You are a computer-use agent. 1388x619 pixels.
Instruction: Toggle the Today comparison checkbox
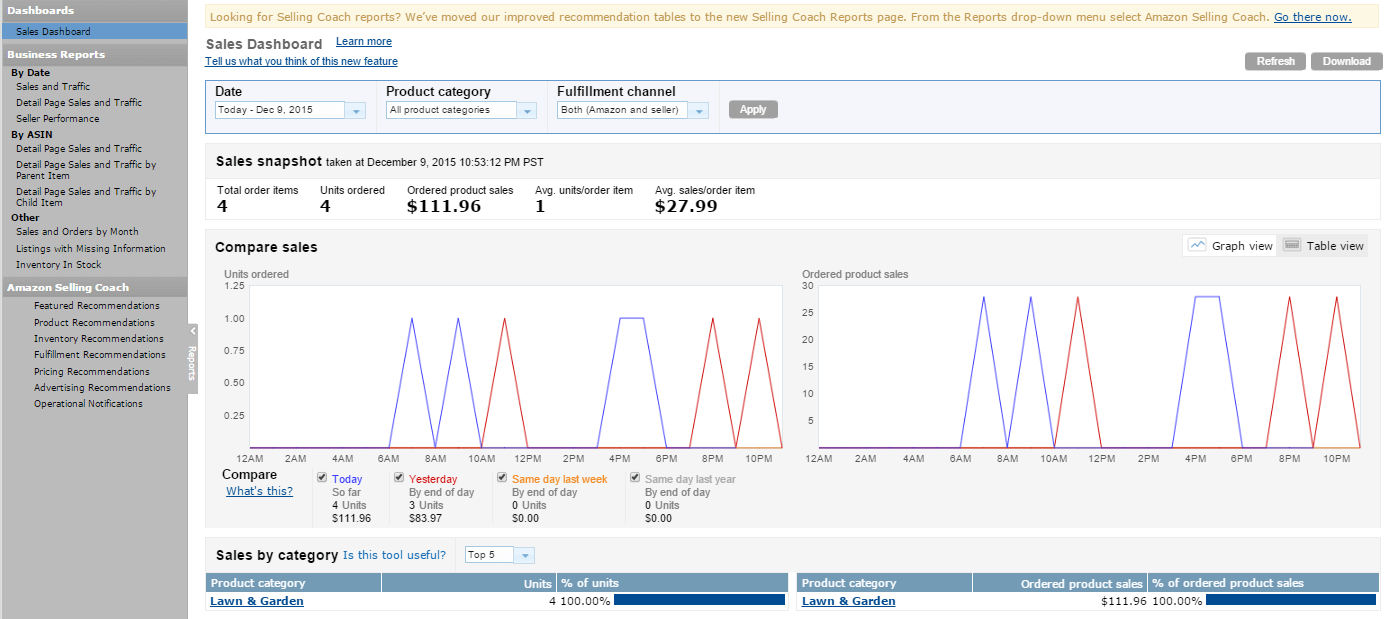click(322, 478)
